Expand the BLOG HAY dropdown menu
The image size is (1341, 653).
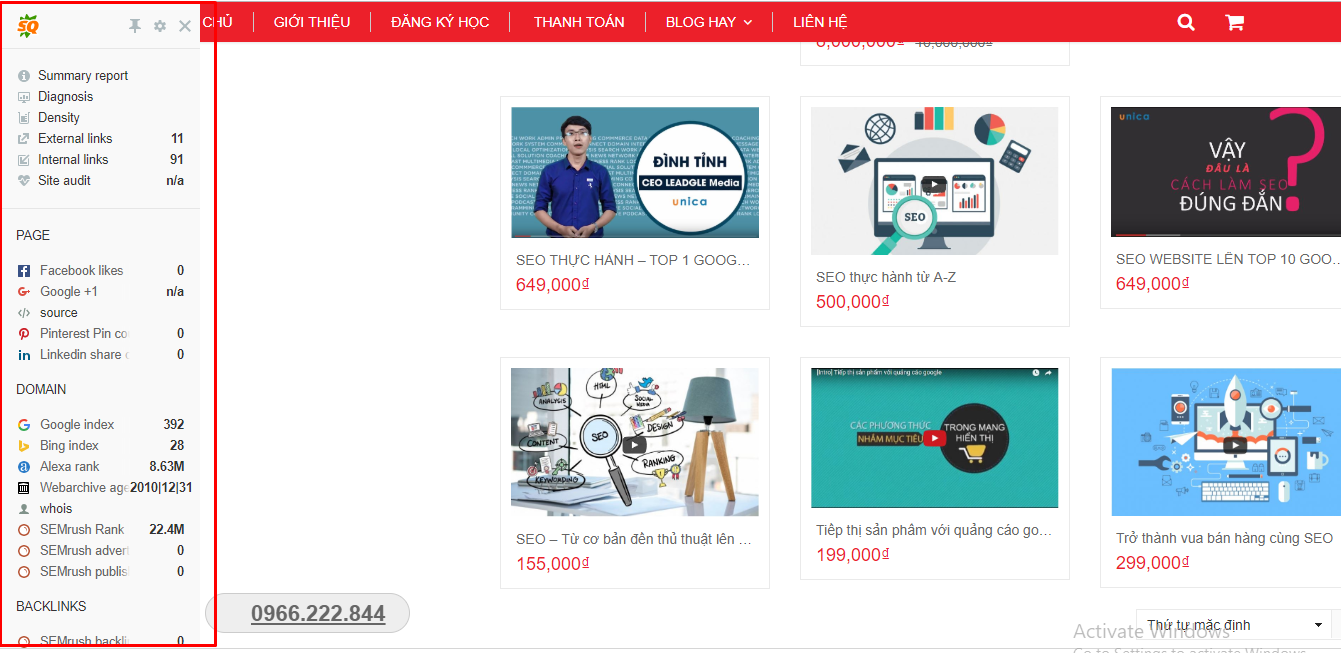tap(708, 22)
